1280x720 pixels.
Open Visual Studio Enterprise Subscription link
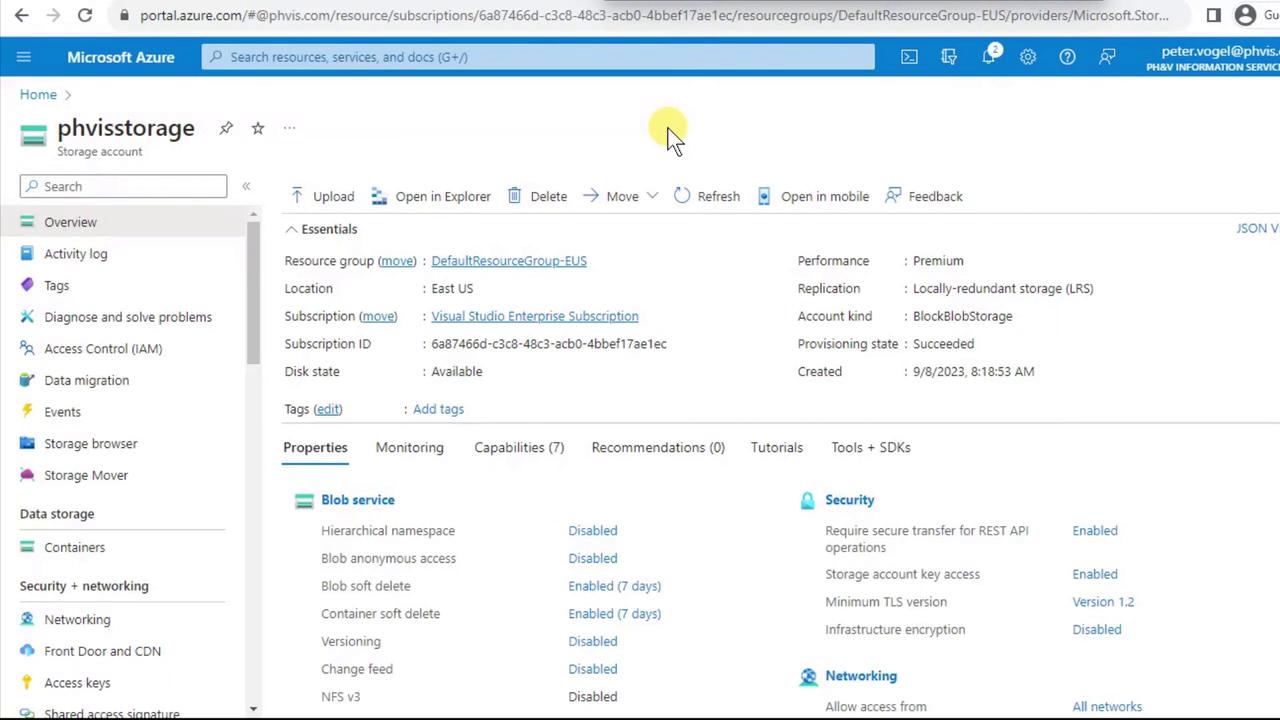(x=535, y=316)
